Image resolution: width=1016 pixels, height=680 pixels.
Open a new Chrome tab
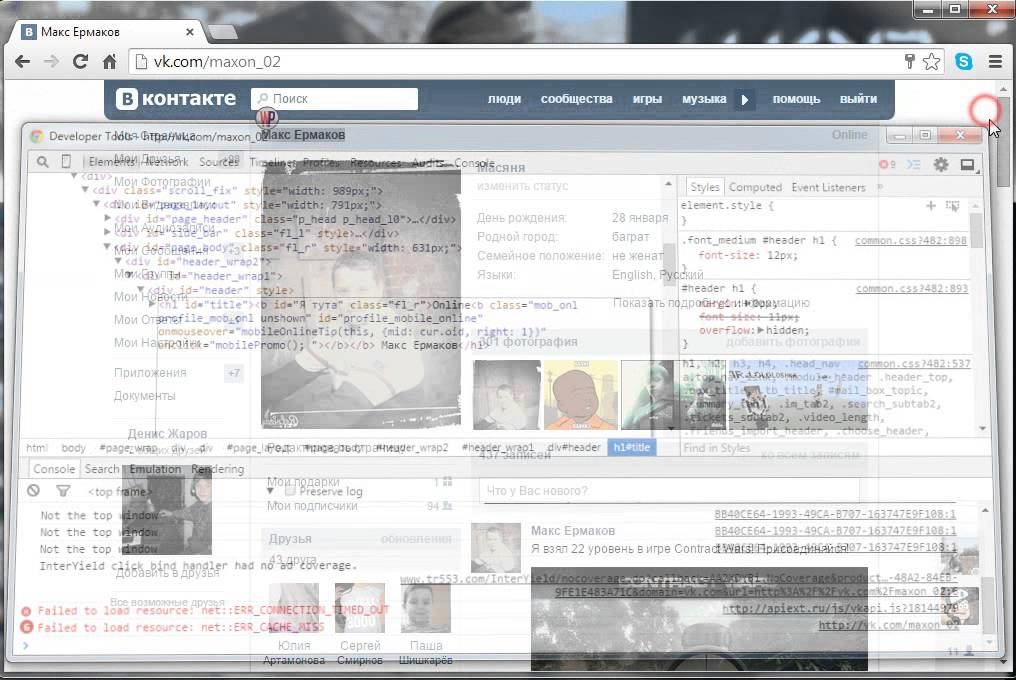pos(222,32)
